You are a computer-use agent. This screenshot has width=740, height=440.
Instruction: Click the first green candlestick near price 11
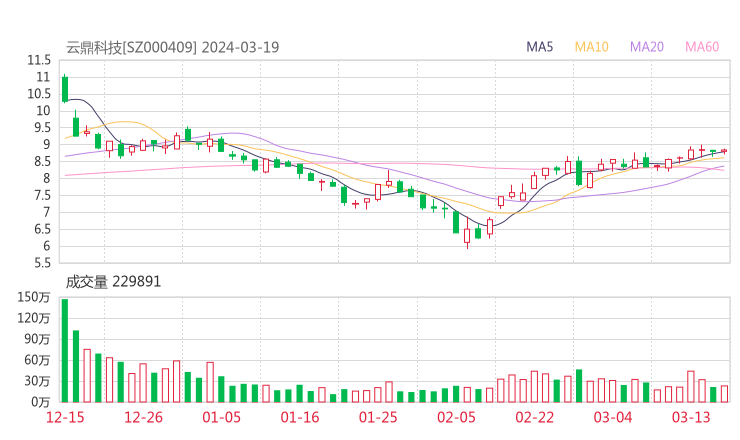tap(65, 89)
